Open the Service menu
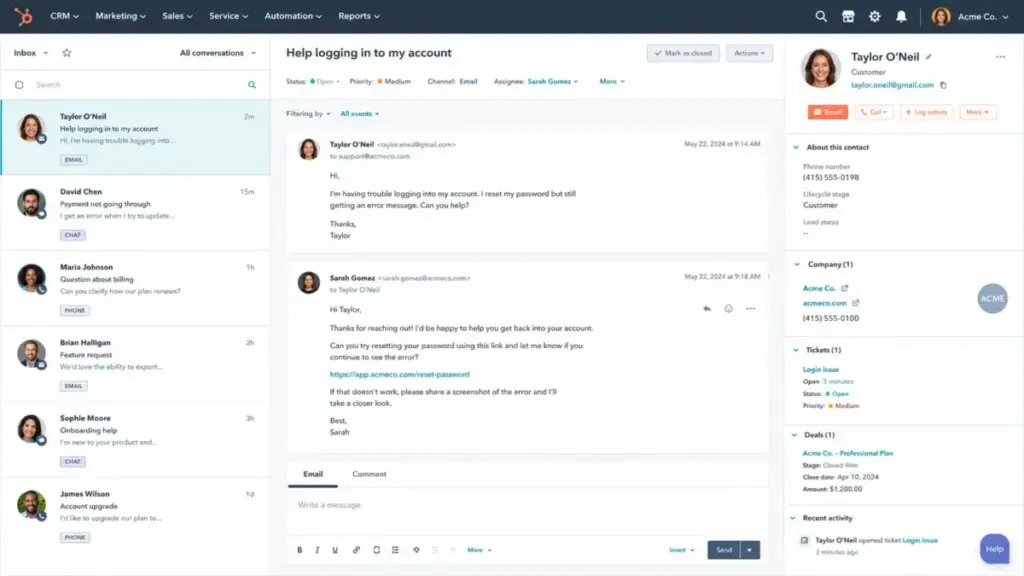1024x576 pixels. coord(229,16)
